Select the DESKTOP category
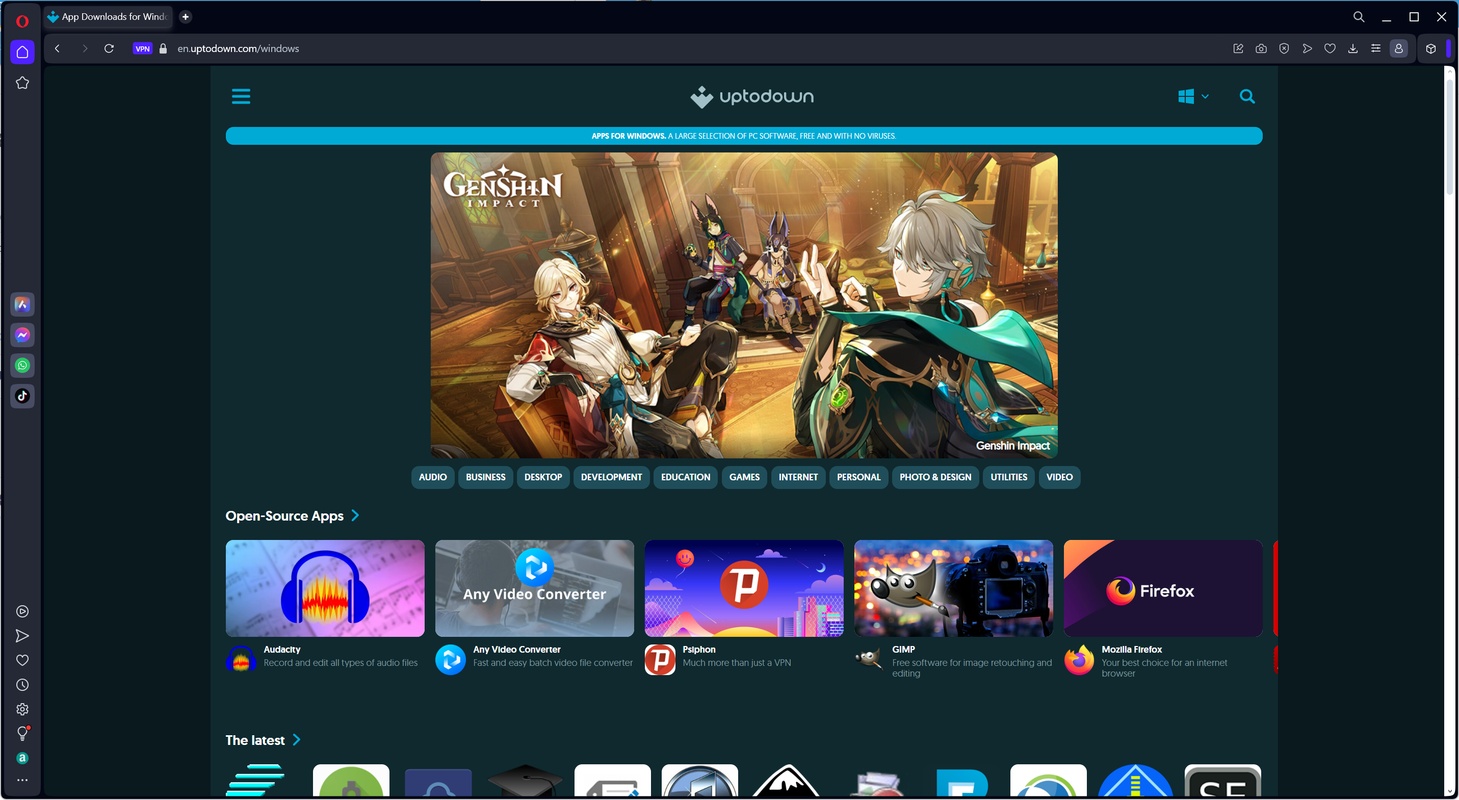Screen dimensions: 1459x800 pyautogui.click(x=543, y=477)
